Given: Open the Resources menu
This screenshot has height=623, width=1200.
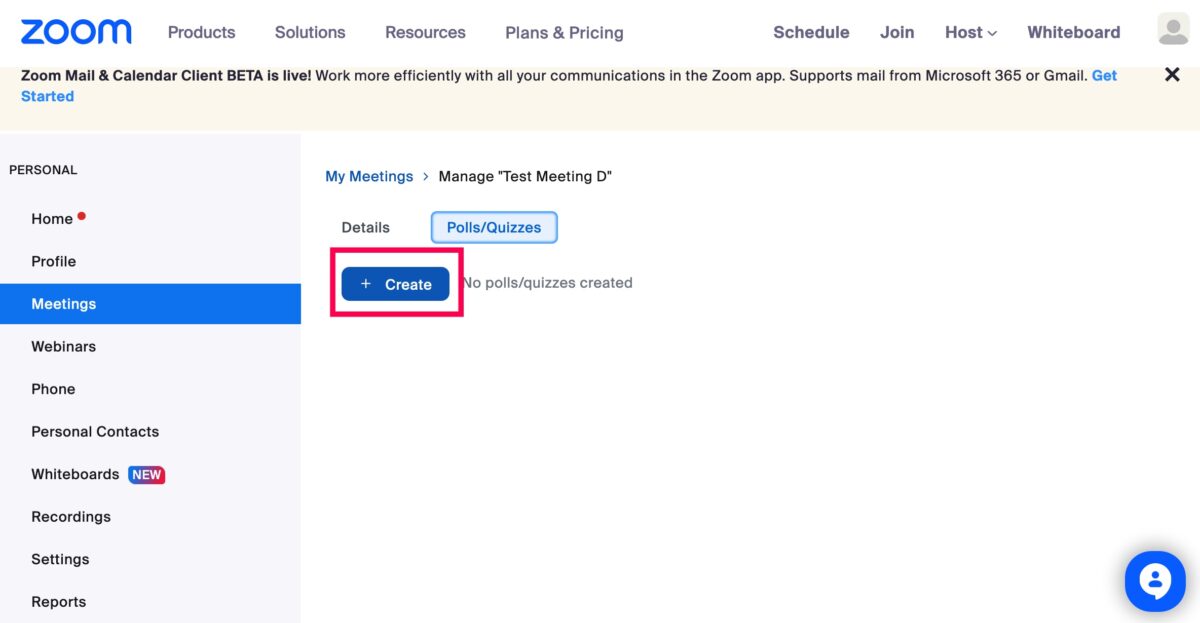Looking at the screenshot, I should click(x=425, y=32).
